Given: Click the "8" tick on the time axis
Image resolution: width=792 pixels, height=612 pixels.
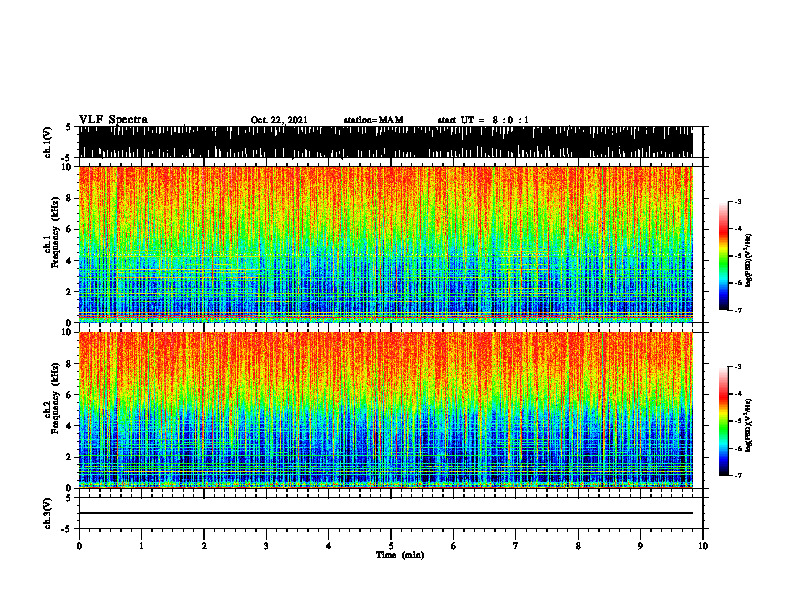Looking at the screenshot, I should (x=578, y=546).
